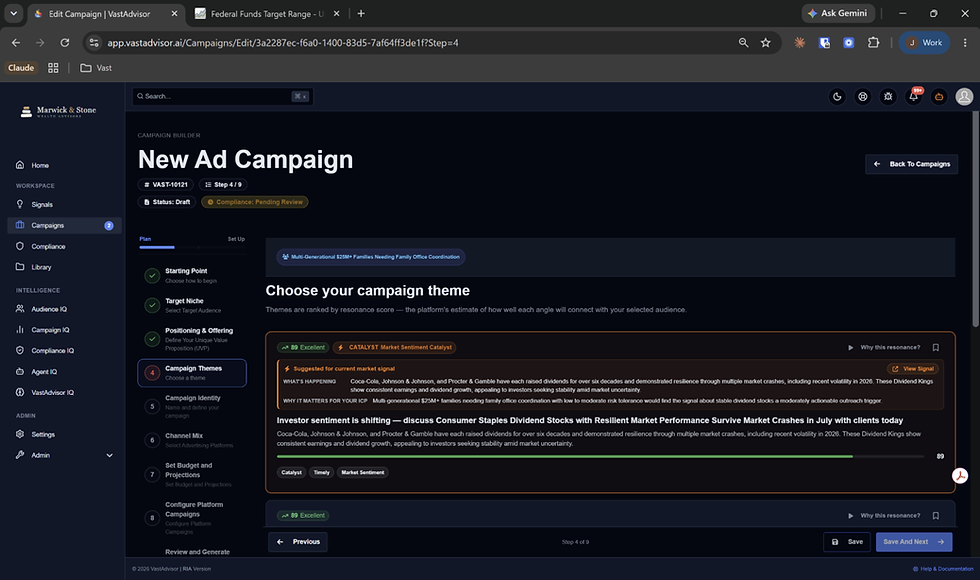980x580 pixels.
Task: Open Help & Documentation link
Action: (x=943, y=569)
